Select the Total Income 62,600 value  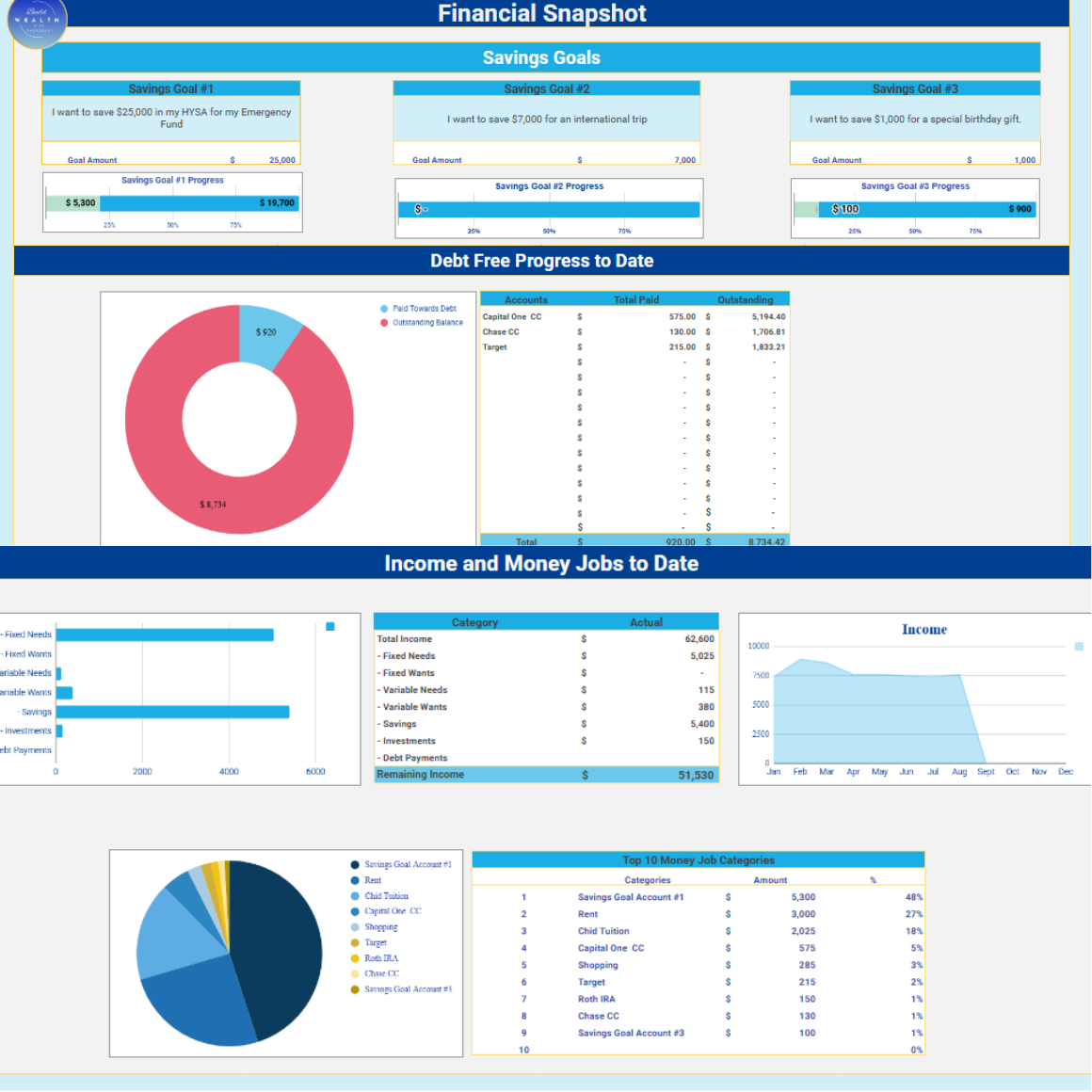[699, 639]
